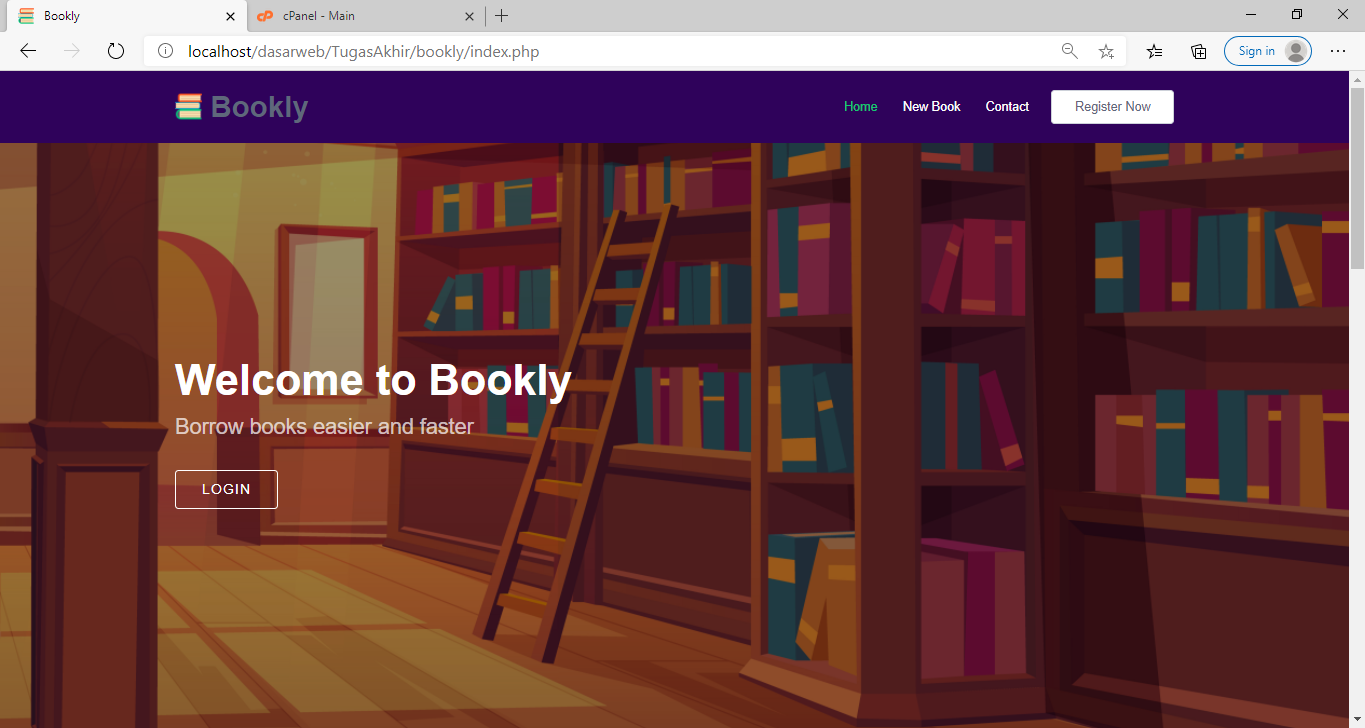The width and height of the screenshot is (1365, 728).
Task: Select the Home navigation link
Action: [860, 106]
